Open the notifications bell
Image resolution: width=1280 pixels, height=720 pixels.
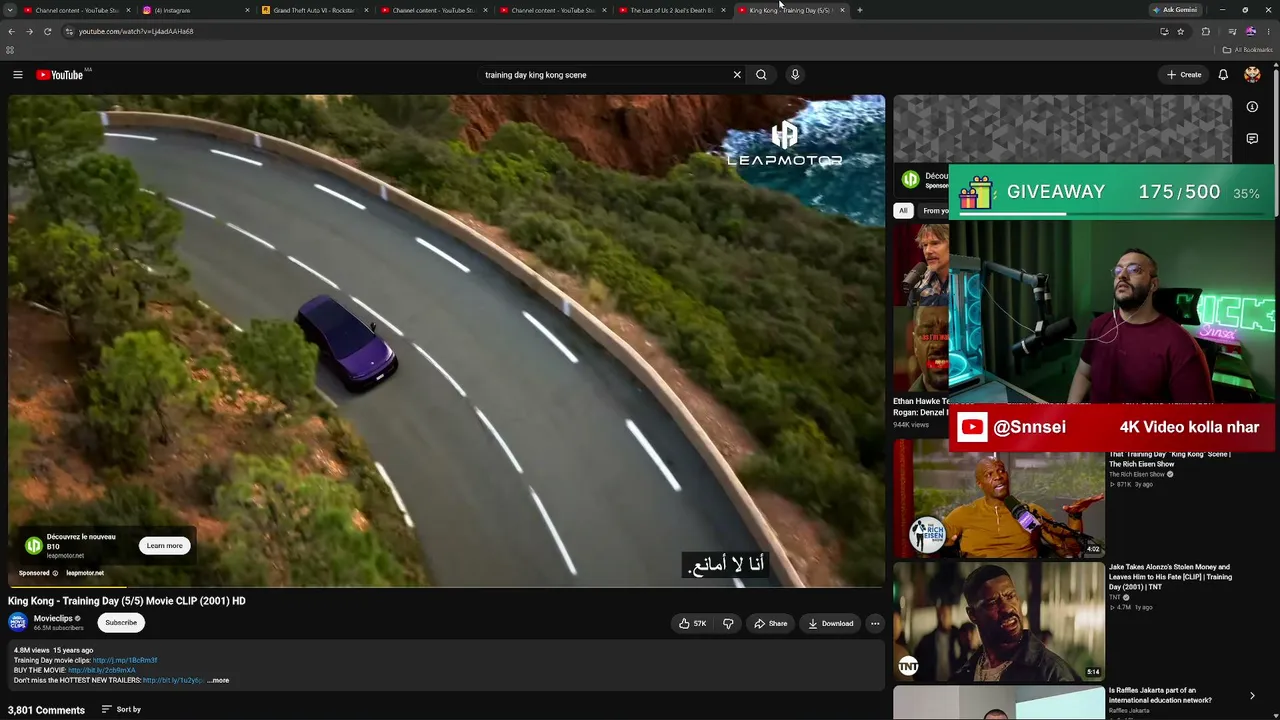click(1223, 75)
